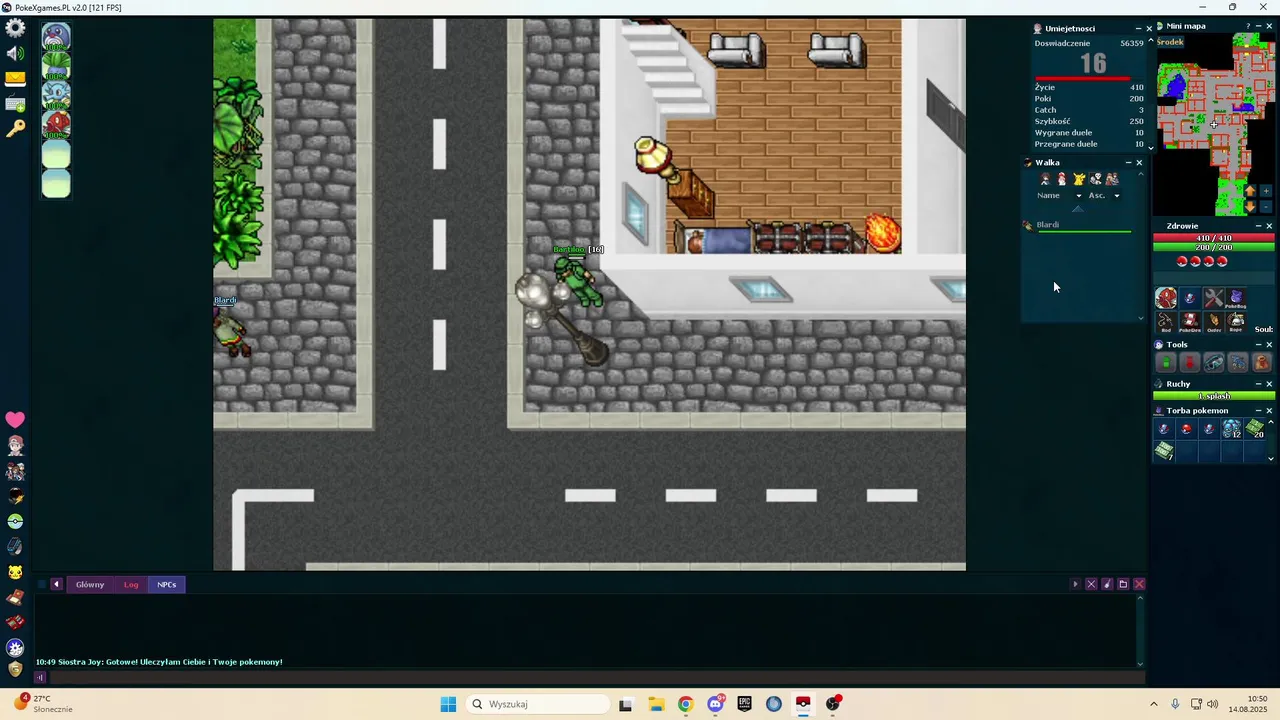Screen dimensions: 1280x720
Task: Click the red health bar 410/410
Action: coord(1214,238)
